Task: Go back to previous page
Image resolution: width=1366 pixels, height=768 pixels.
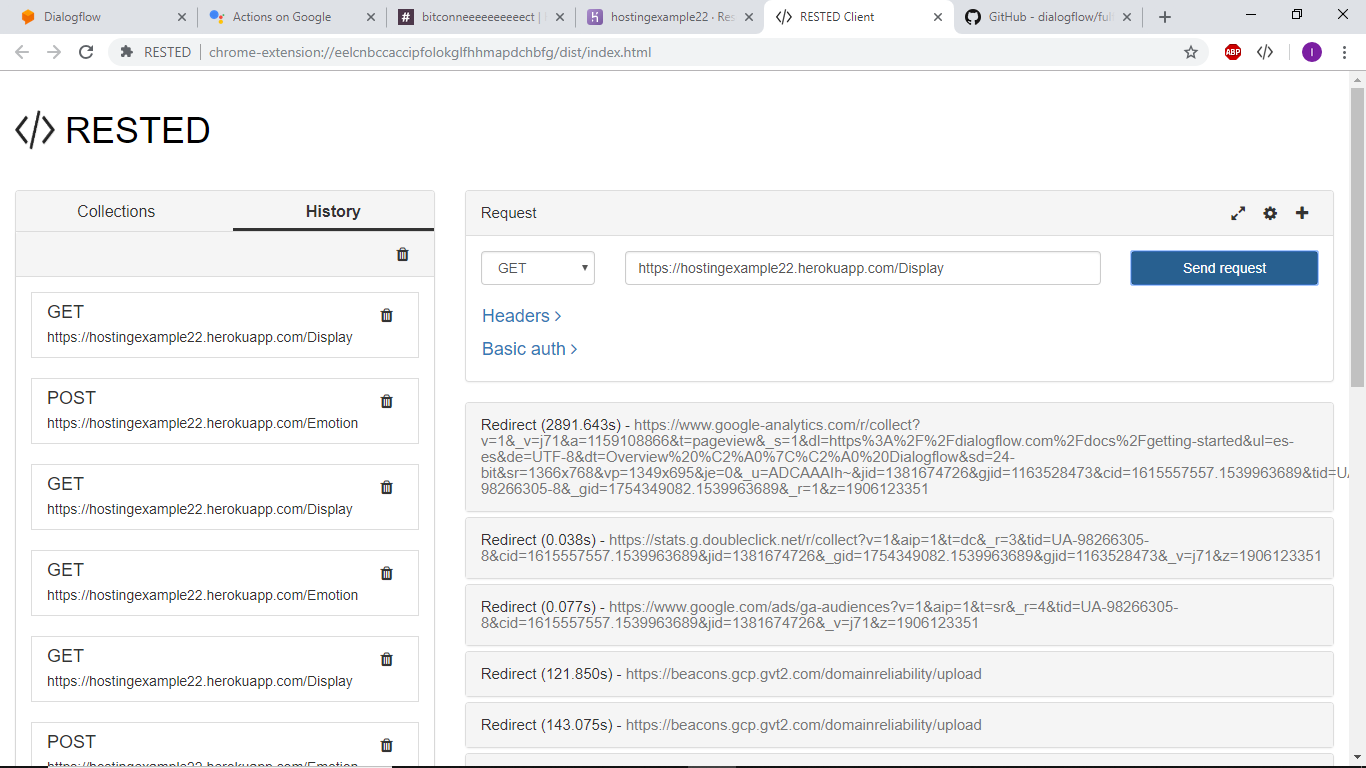Action: (x=22, y=52)
